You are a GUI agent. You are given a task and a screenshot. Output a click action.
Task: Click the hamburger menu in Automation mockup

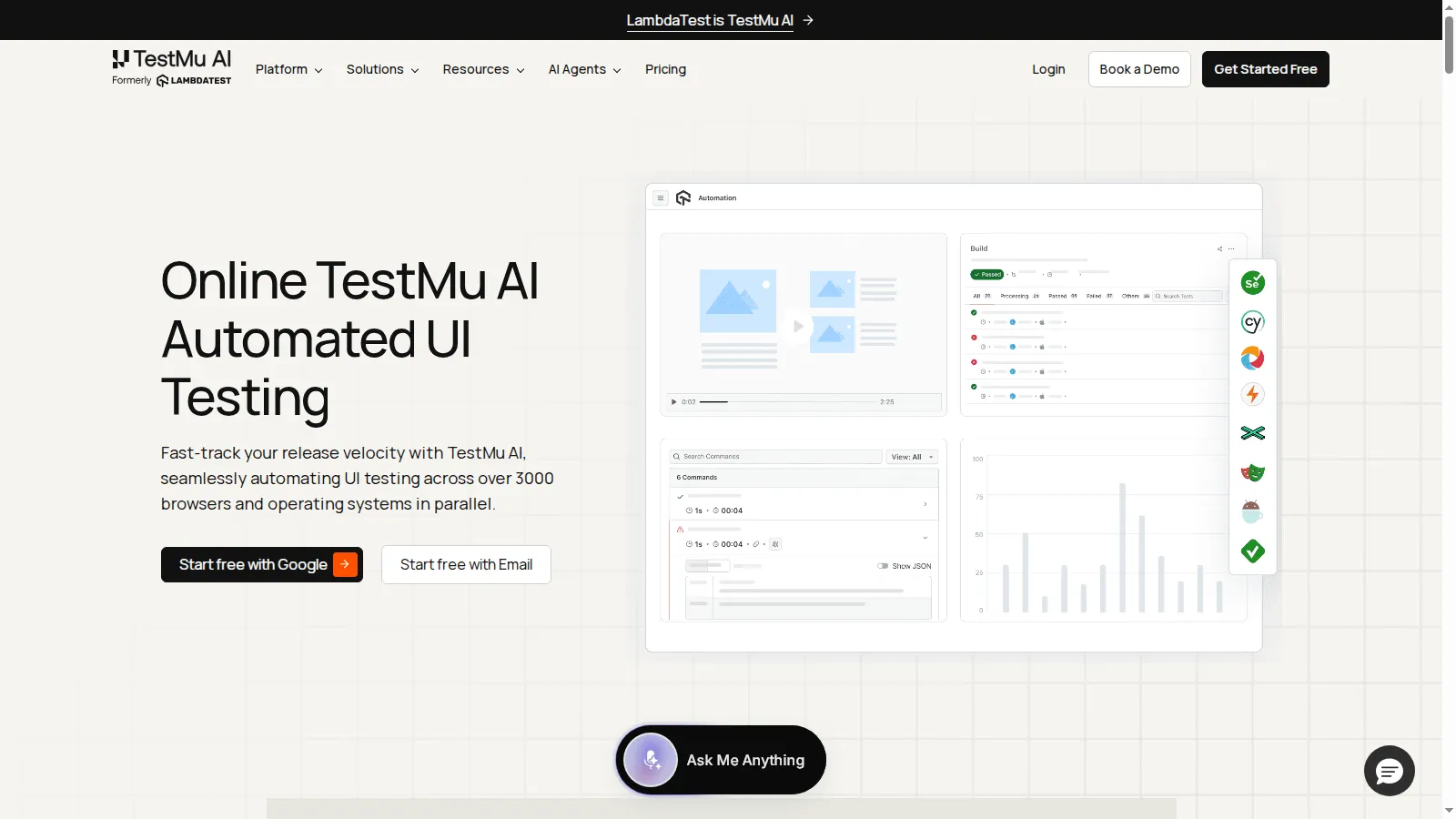661,197
